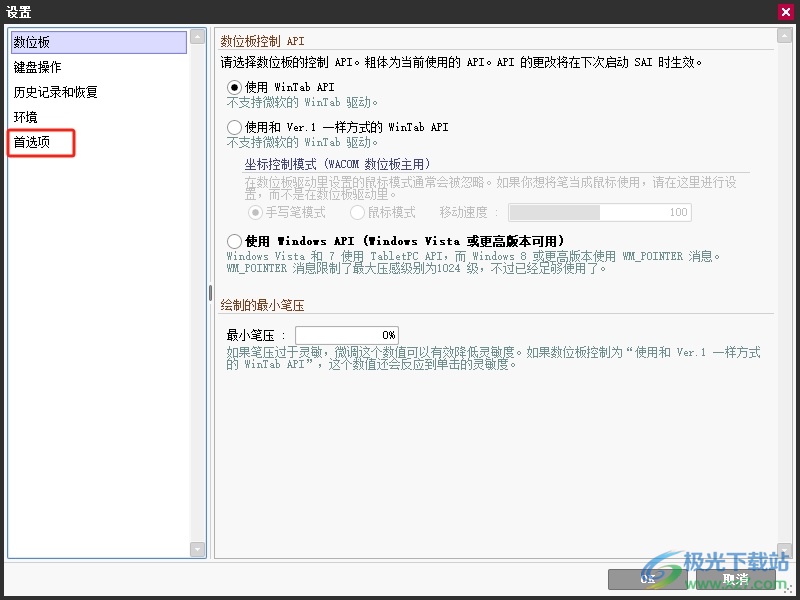The height and width of the screenshot is (600, 800).
Task: Click the category list scroll-up arrow
Action: tap(197, 36)
